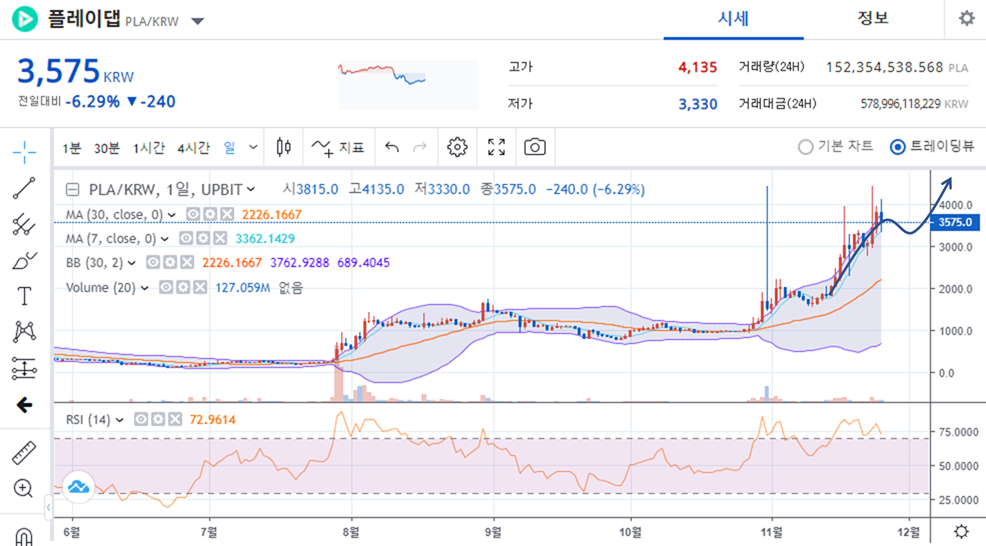
Task: Take a chart snapshot with camera icon
Action: coord(535,147)
